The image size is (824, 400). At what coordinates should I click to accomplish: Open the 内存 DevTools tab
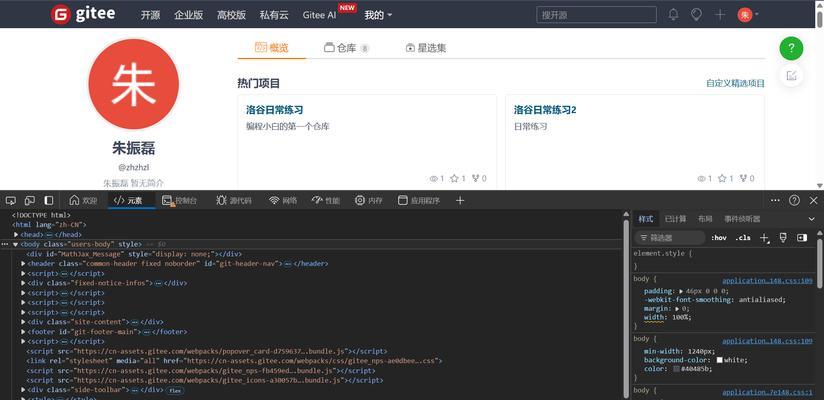point(368,200)
